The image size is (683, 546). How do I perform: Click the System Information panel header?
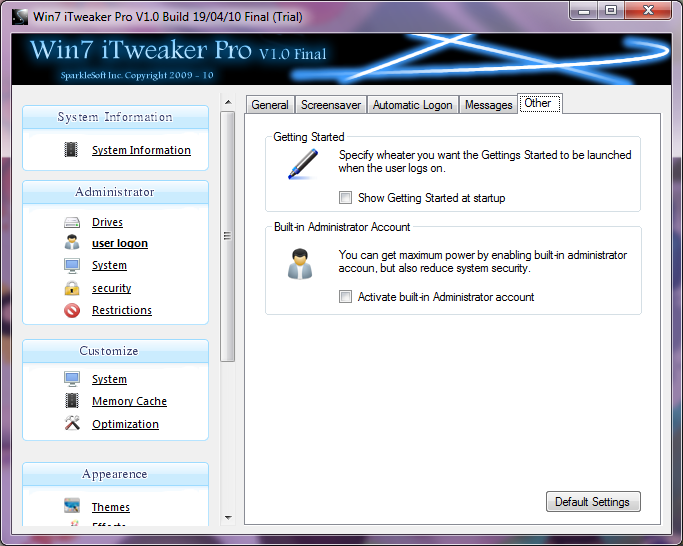[x=115, y=117]
